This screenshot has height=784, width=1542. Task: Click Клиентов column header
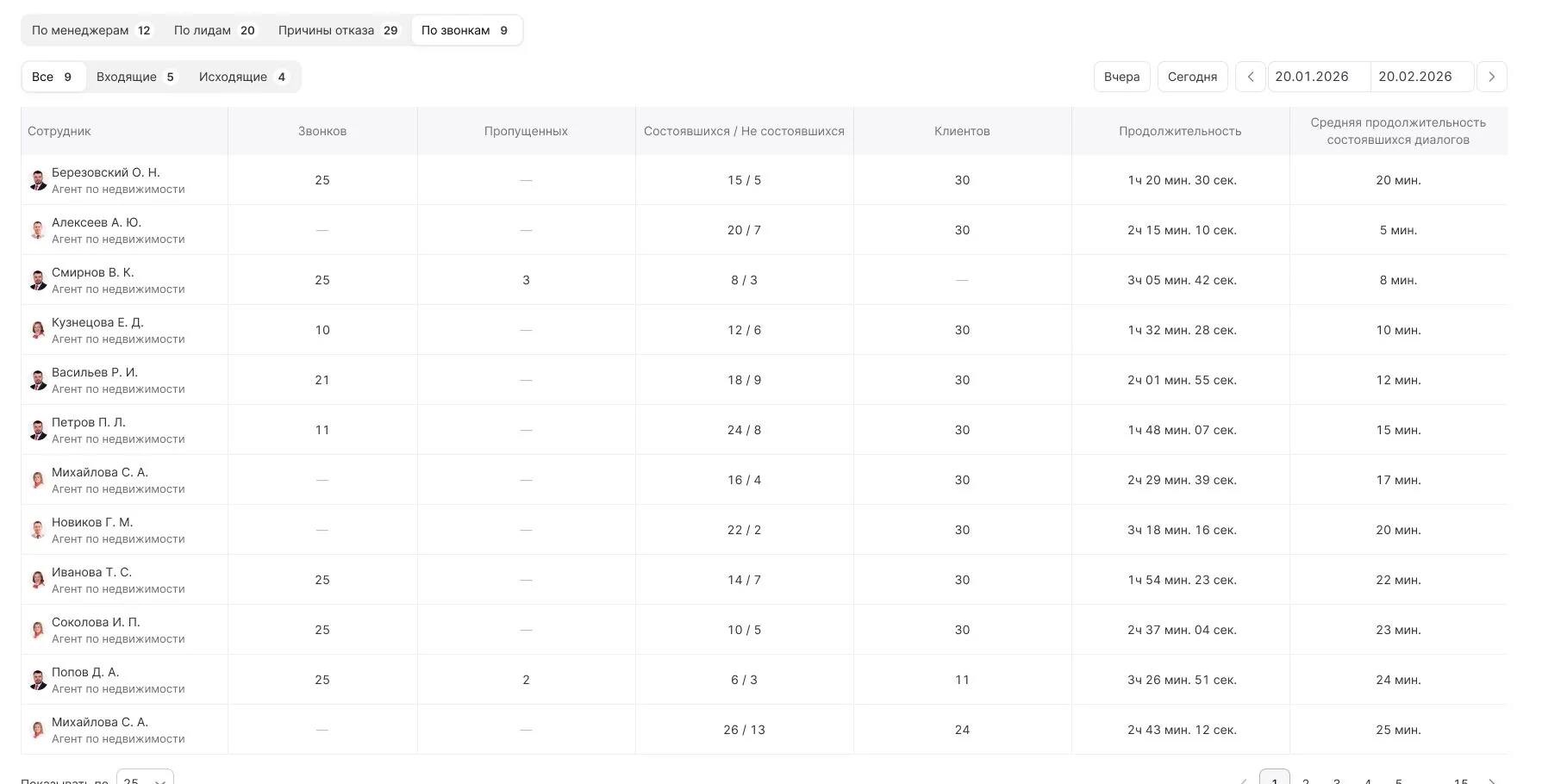(962, 131)
